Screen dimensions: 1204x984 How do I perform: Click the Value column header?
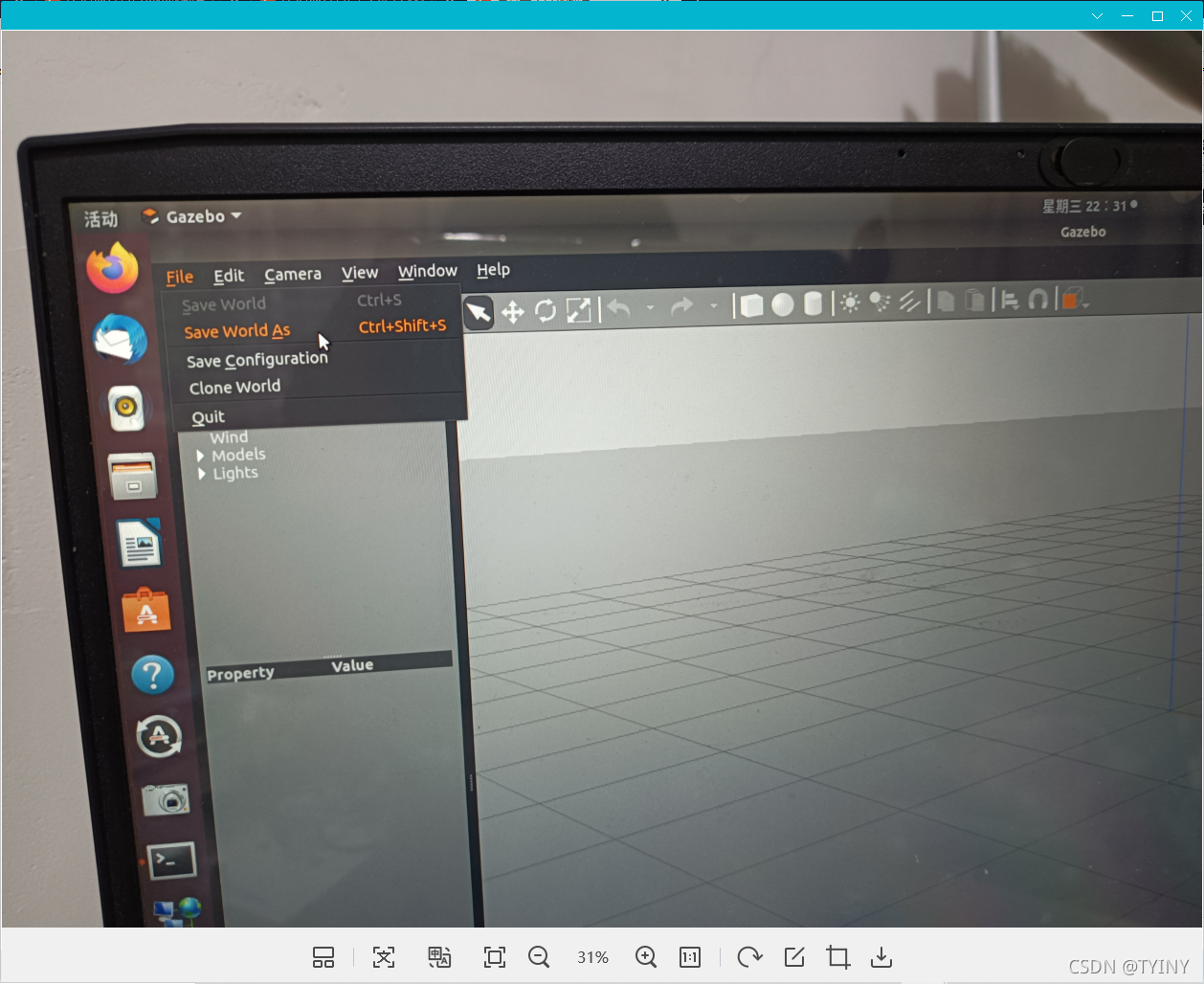(352, 665)
